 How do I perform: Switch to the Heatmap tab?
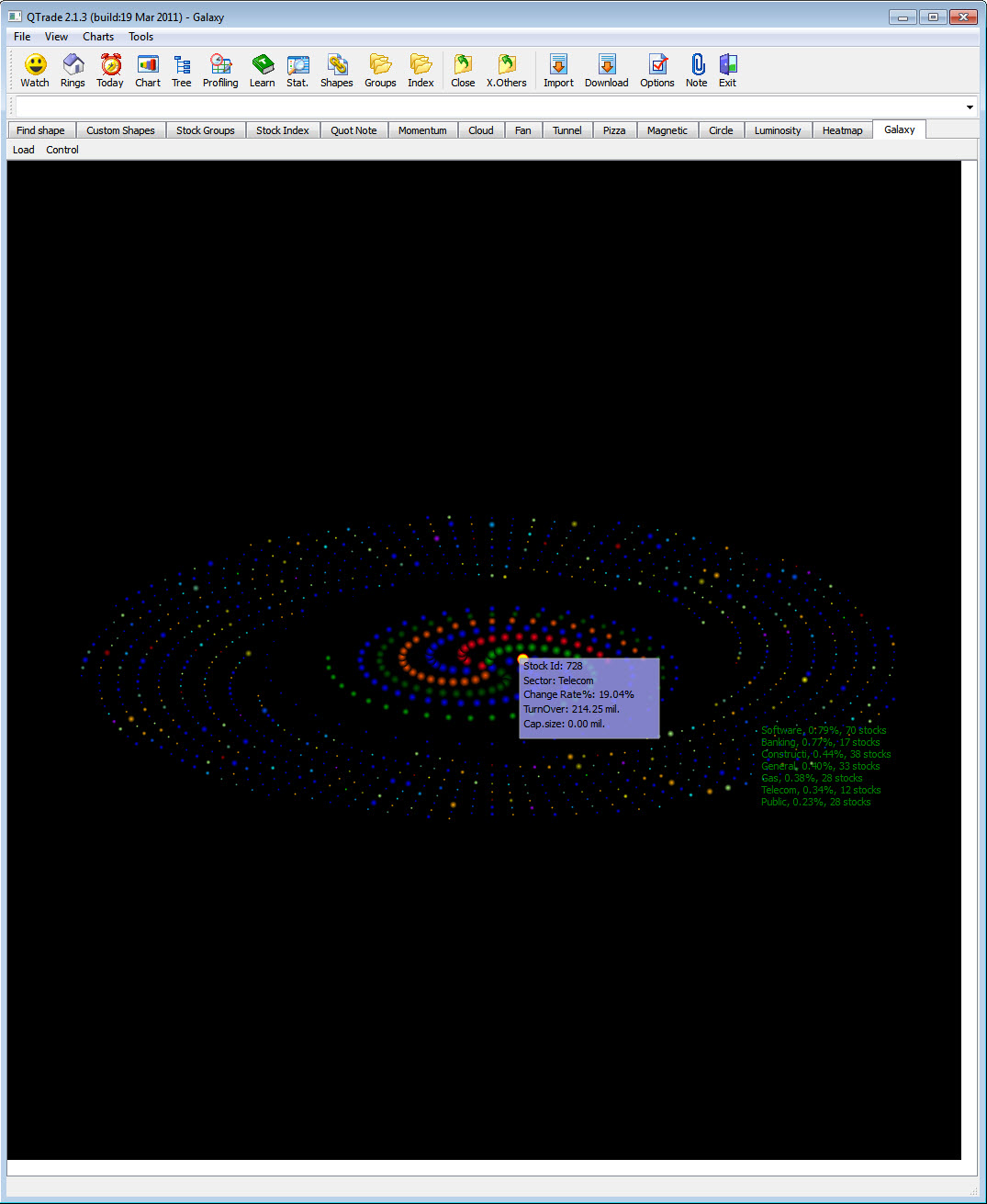tap(842, 129)
